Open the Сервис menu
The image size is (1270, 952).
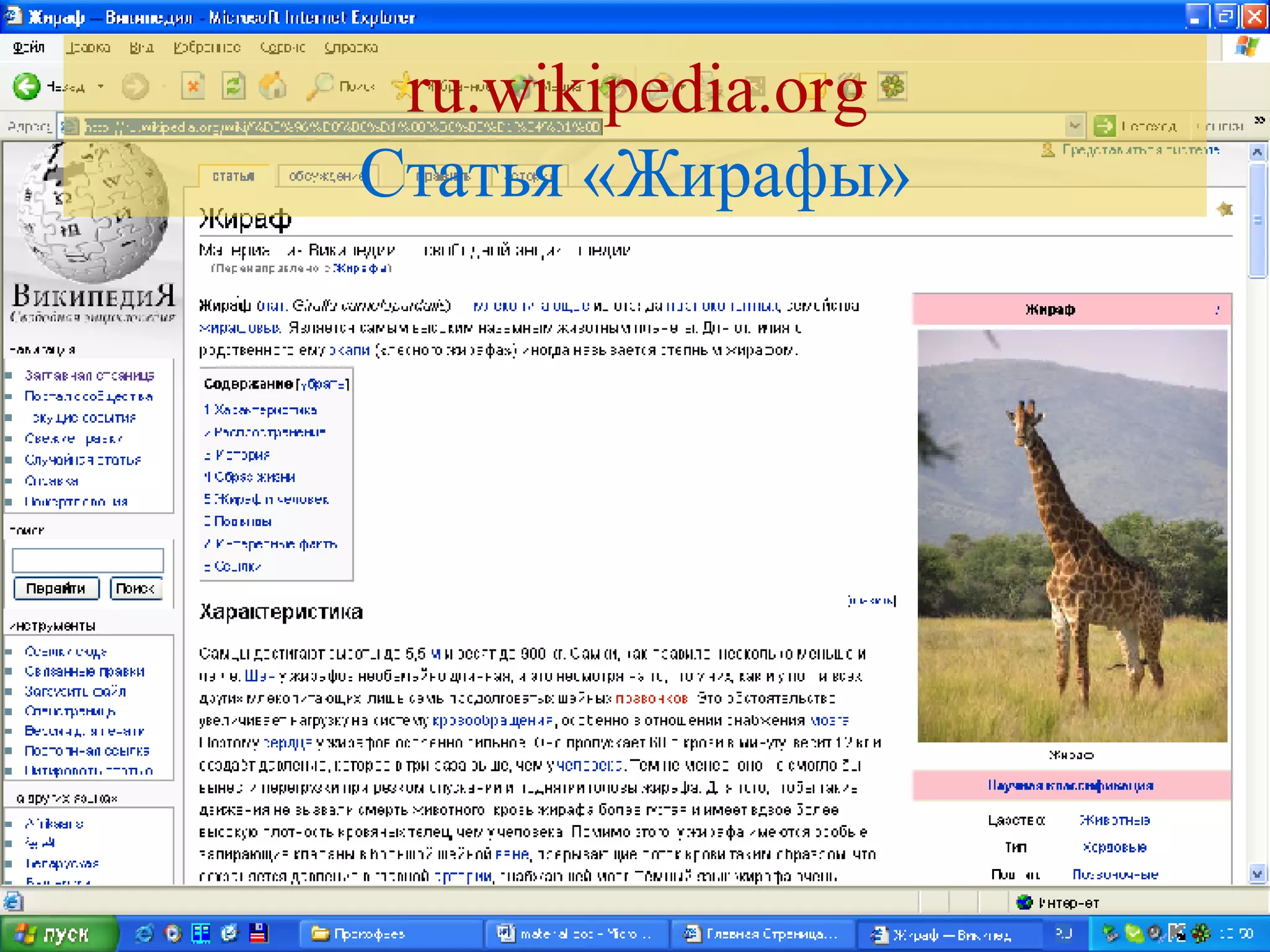(283, 47)
